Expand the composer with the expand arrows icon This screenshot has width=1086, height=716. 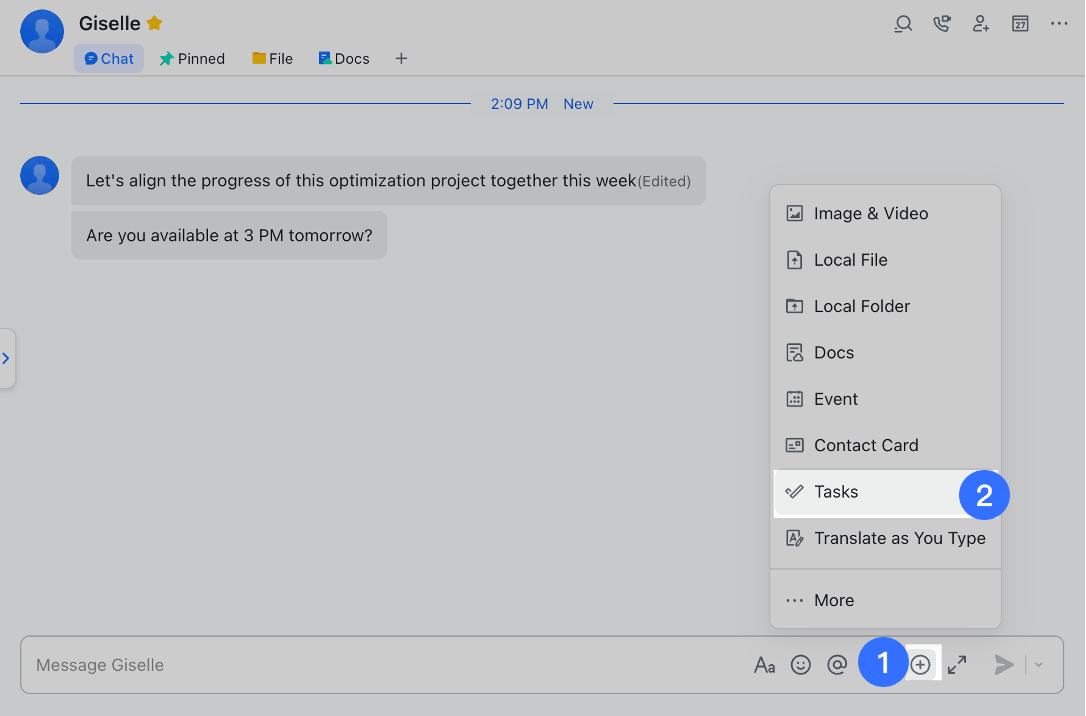(x=956, y=664)
